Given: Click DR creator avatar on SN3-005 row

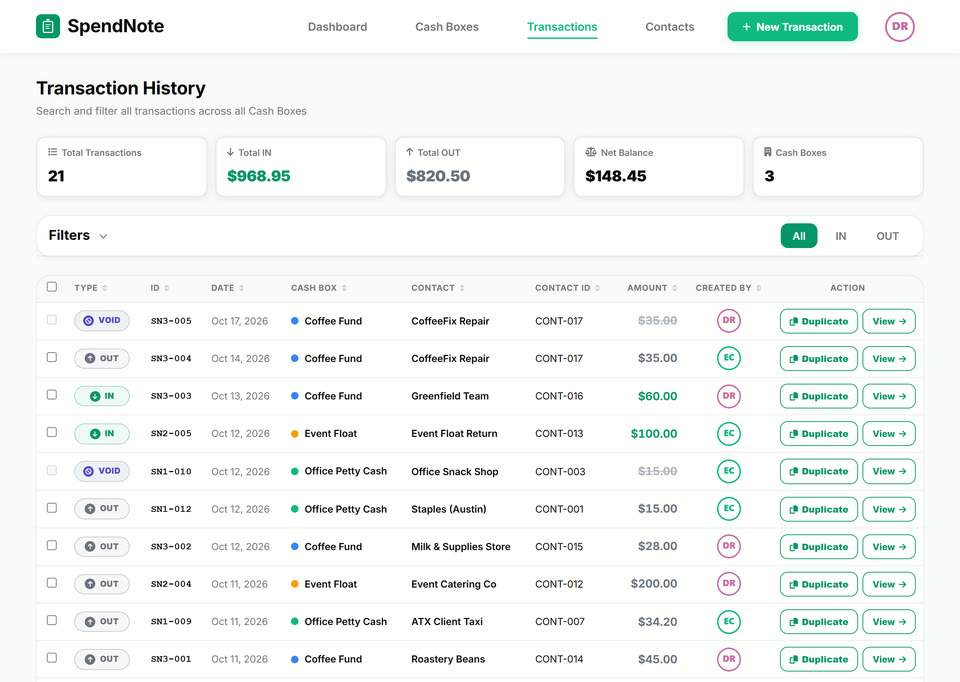Looking at the screenshot, I should [729, 320].
